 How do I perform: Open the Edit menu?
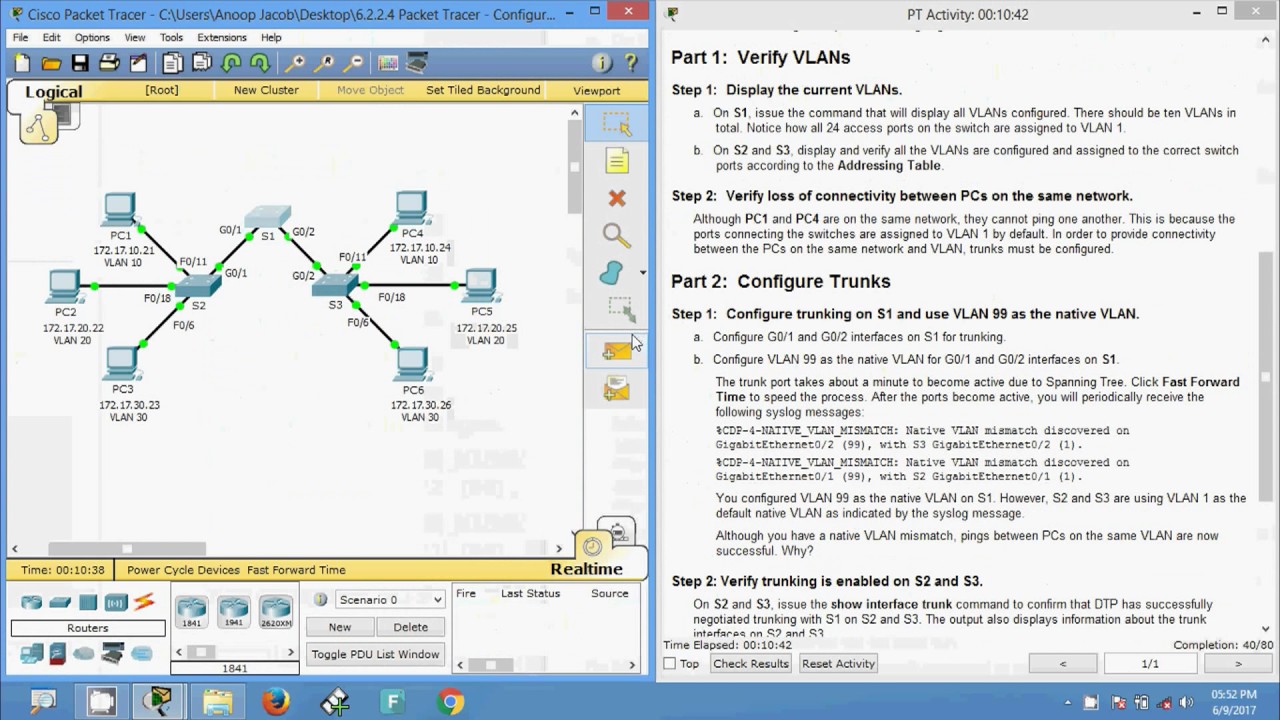[x=51, y=38]
